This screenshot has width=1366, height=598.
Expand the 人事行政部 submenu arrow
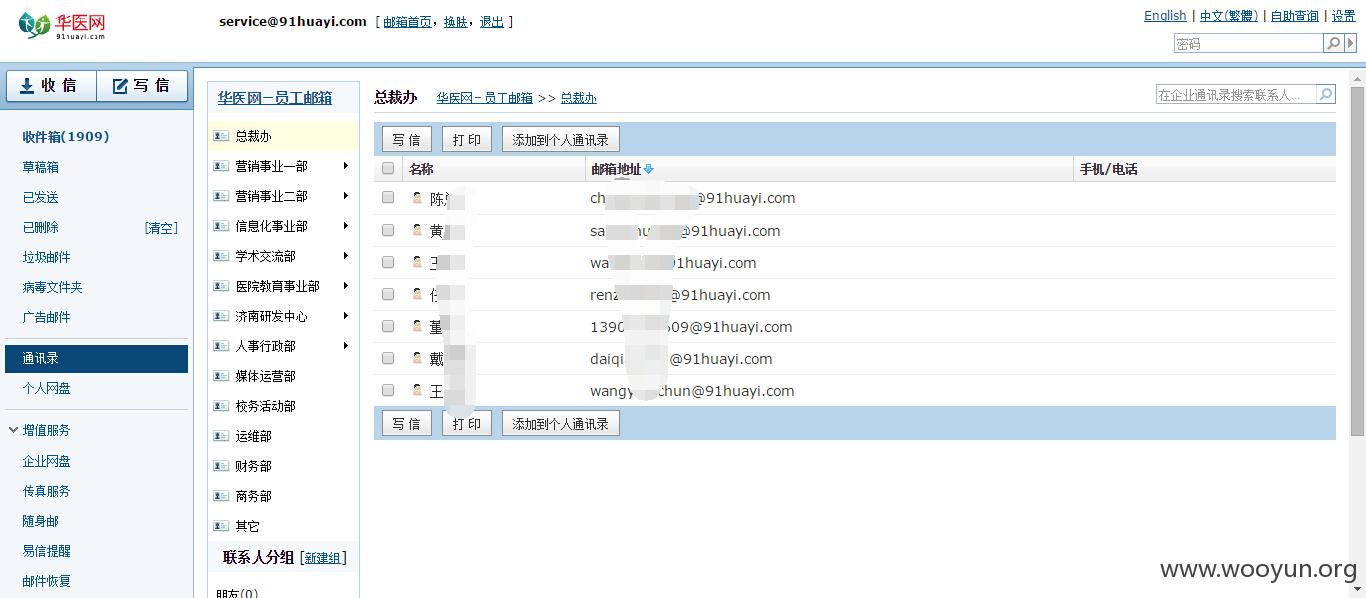pyautogui.click(x=346, y=346)
